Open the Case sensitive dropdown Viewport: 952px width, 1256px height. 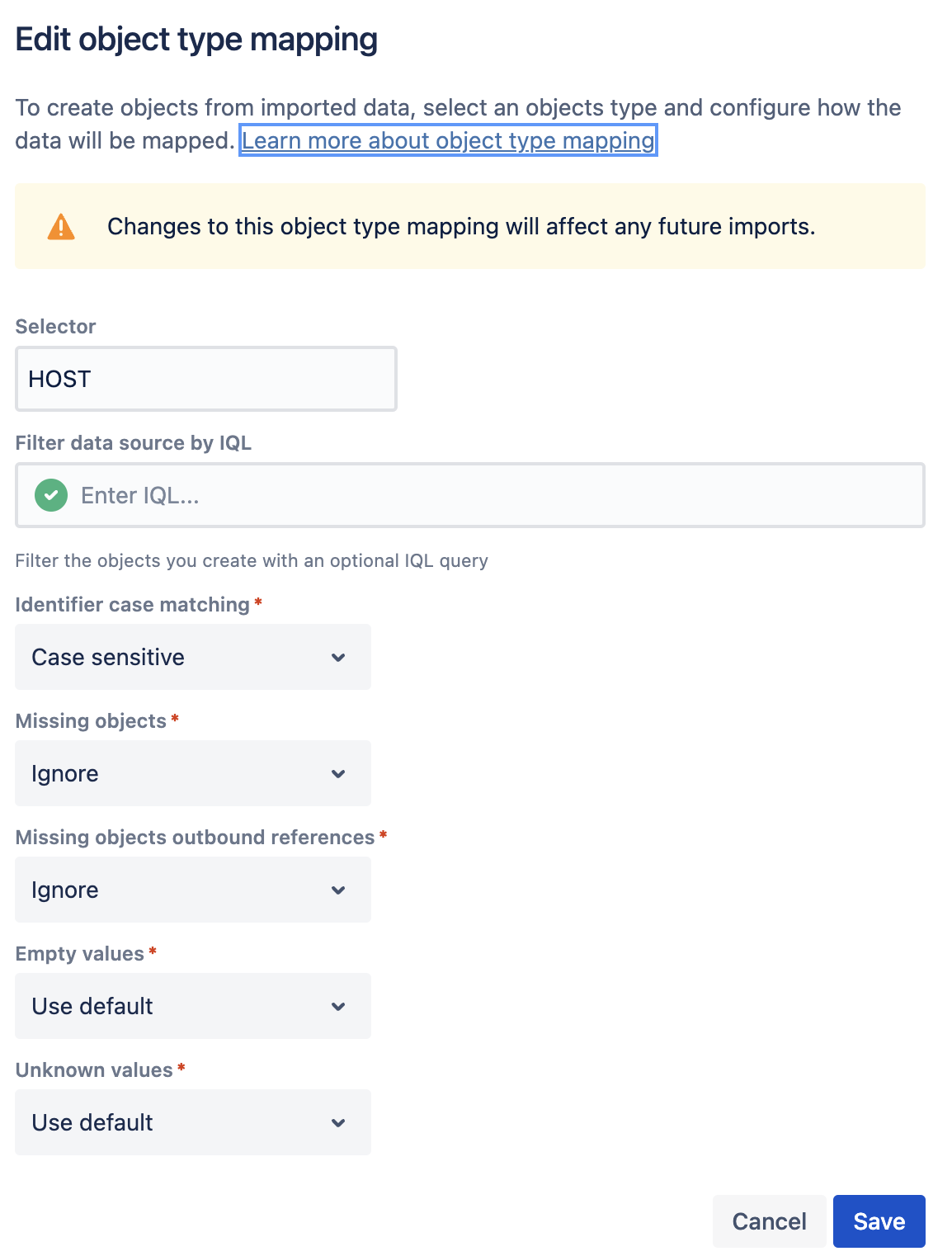(x=192, y=658)
